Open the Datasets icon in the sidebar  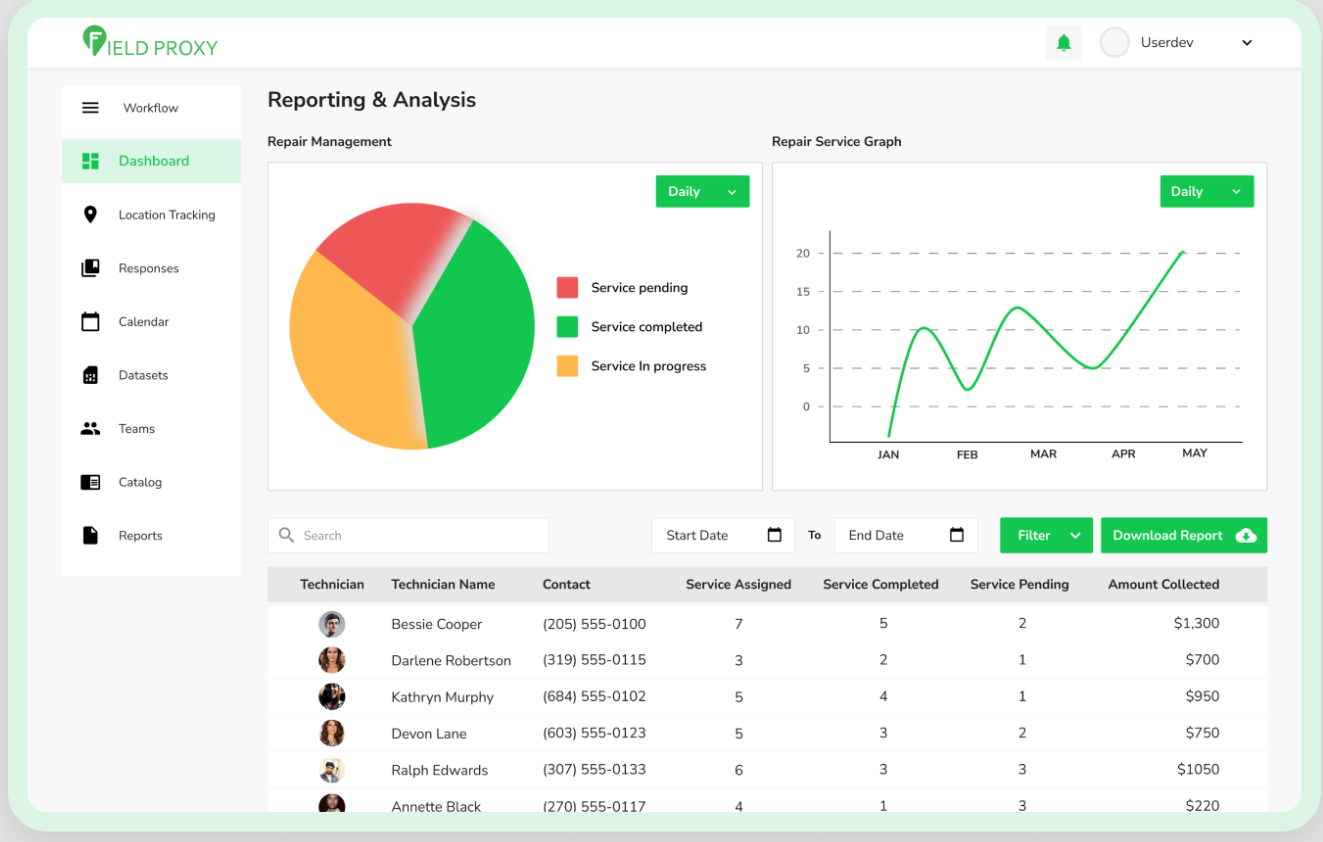coord(90,375)
